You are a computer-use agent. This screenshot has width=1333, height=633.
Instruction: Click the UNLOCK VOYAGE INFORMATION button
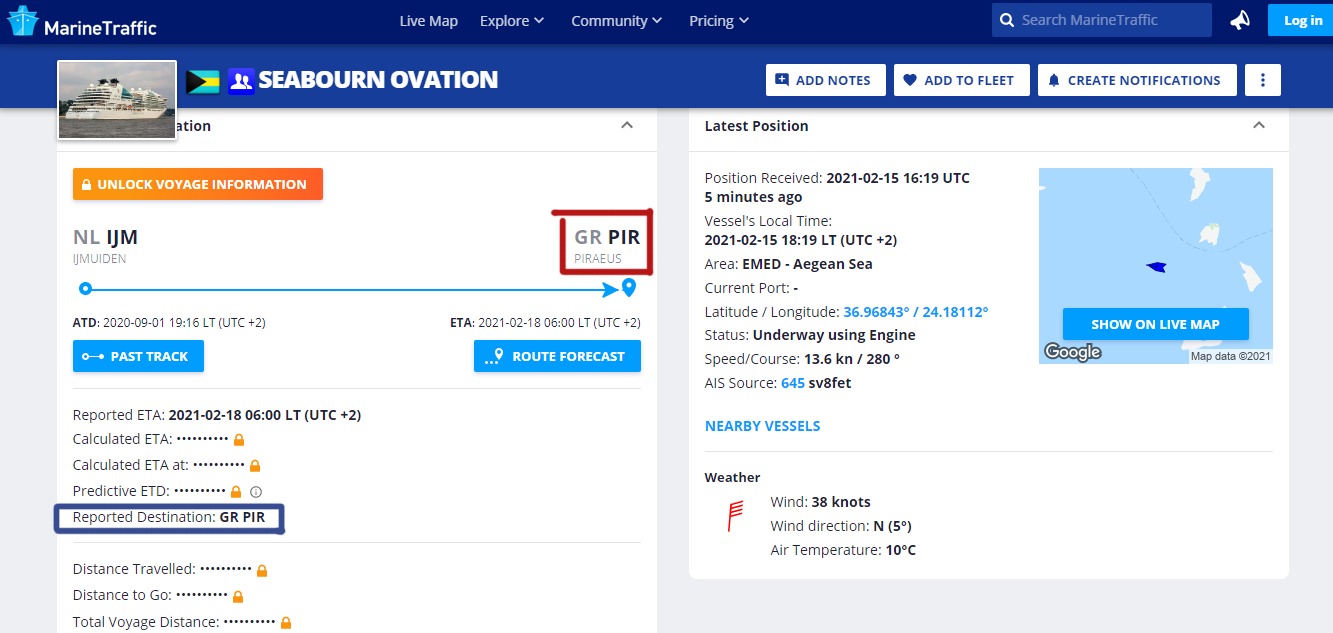tap(198, 184)
